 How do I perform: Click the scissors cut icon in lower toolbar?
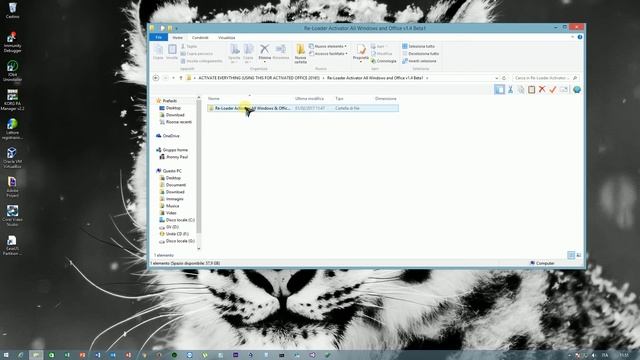point(510,90)
